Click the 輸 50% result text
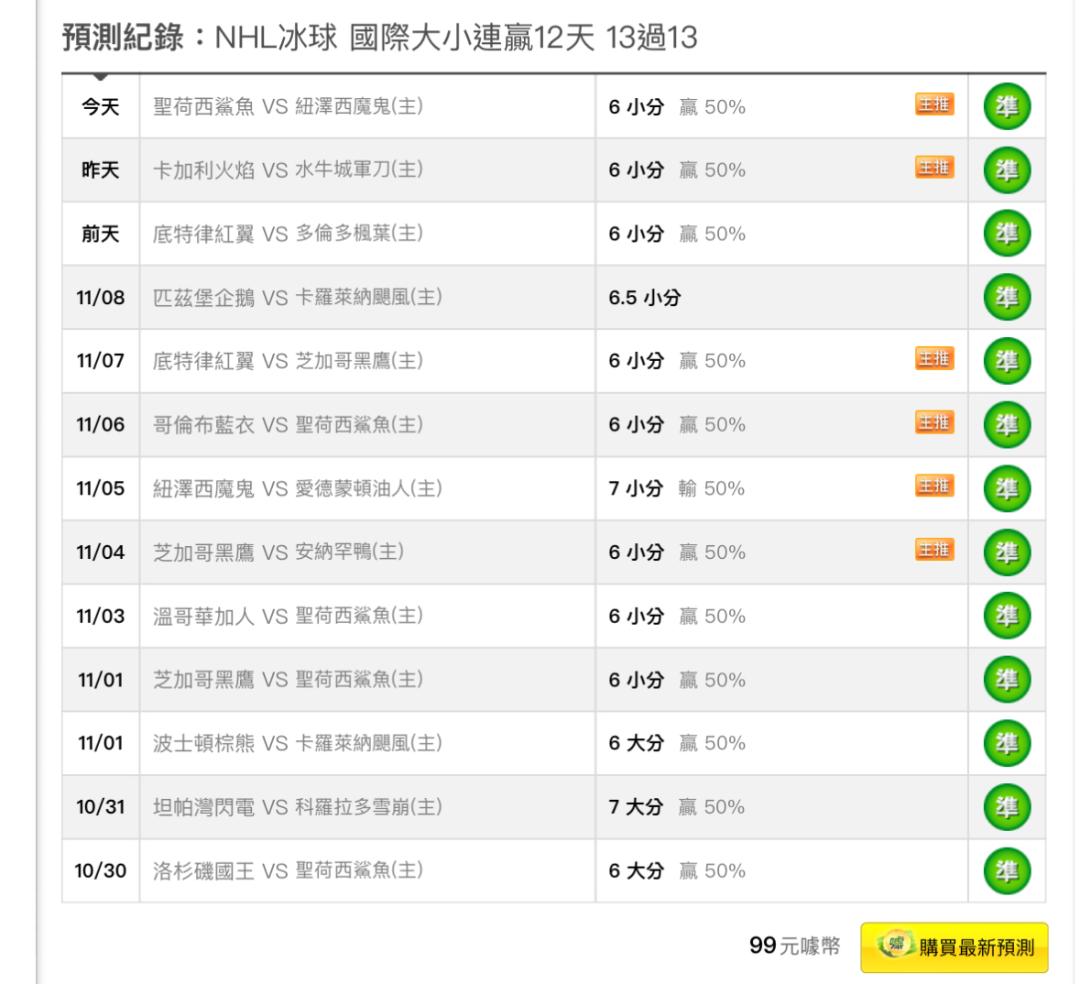1080x984 pixels. pyautogui.click(x=712, y=488)
